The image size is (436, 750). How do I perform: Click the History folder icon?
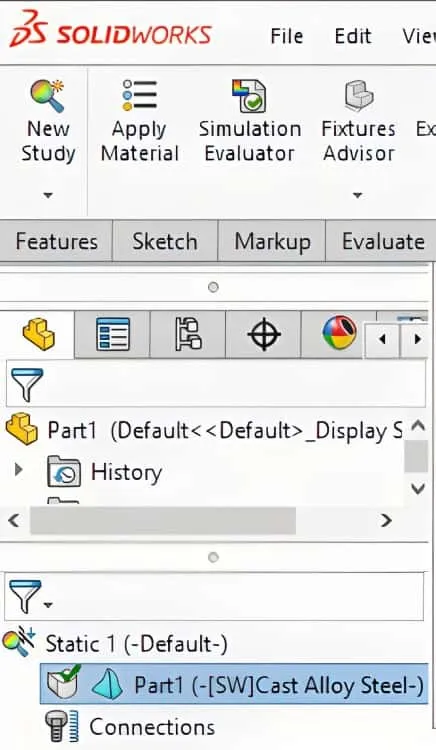tap(64, 472)
